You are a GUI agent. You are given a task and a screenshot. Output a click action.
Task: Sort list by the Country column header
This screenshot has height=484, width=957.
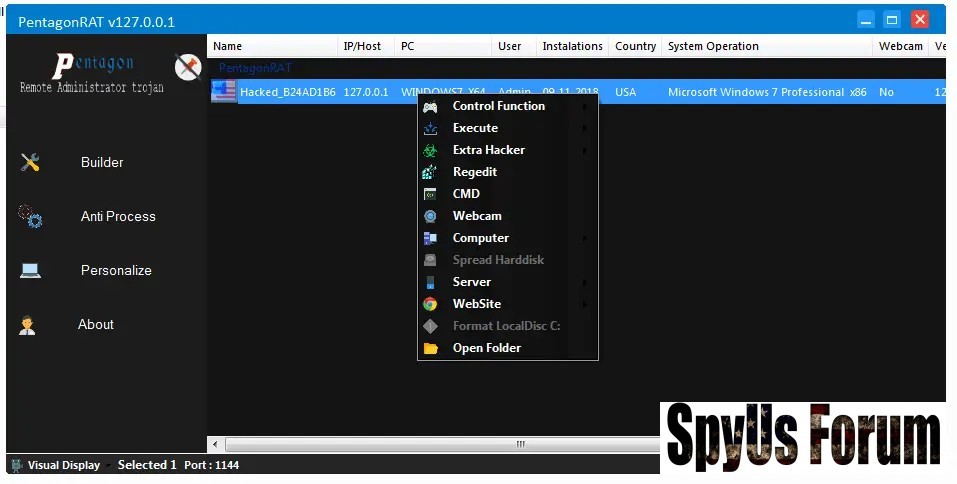tap(635, 46)
